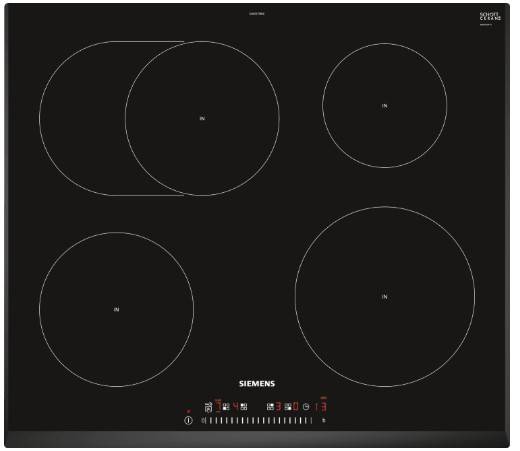The image size is (520, 451).
Task: Tap the front-left cooking zone IN mark
Action: pyautogui.click(x=116, y=310)
